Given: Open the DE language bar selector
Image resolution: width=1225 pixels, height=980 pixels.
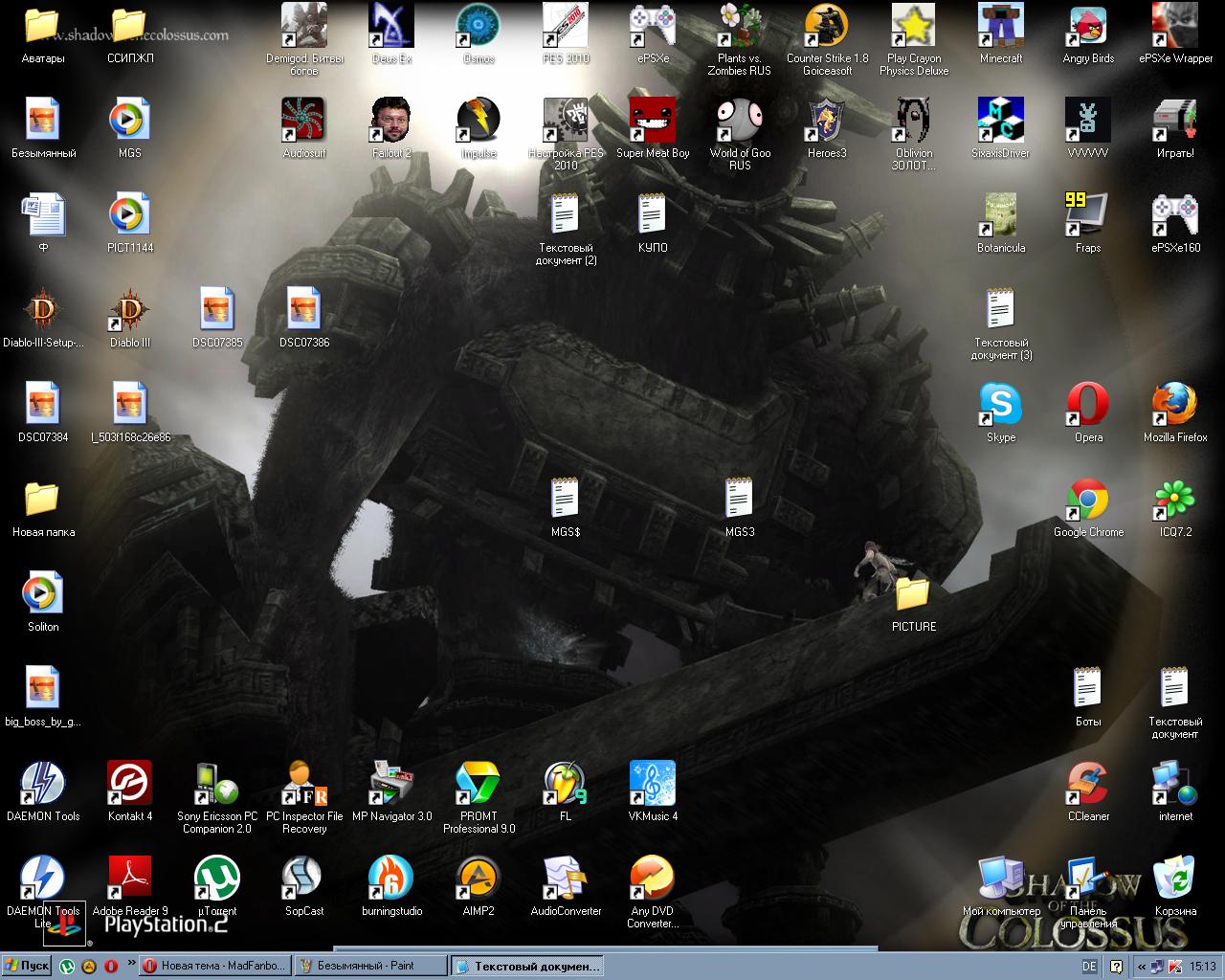Looking at the screenshot, I should (1089, 967).
